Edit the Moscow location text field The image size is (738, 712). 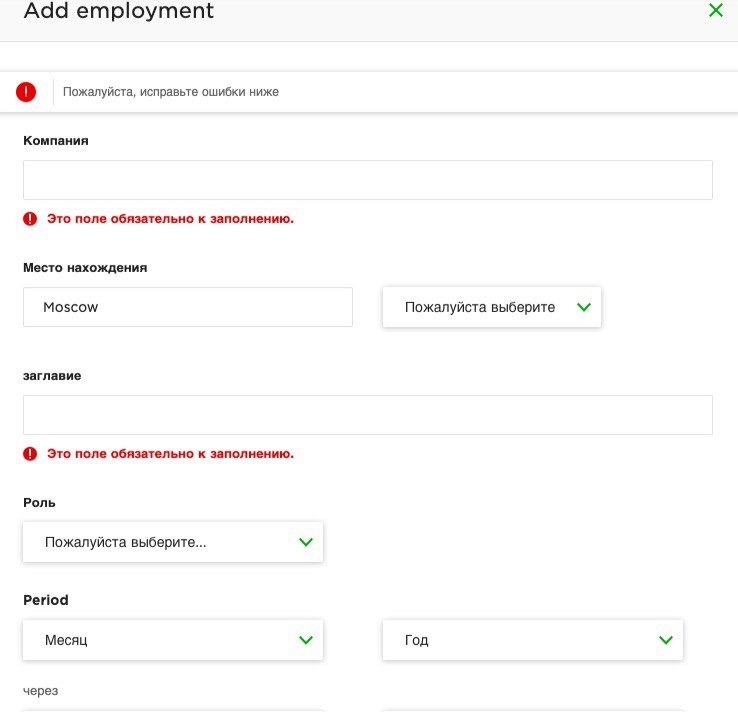188,307
